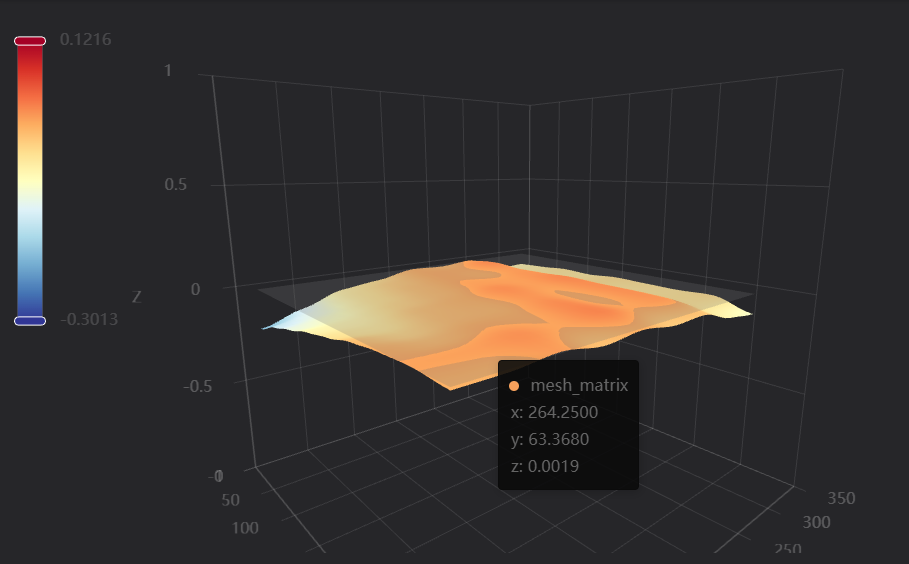Viewport: 909px width, 564px height.
Task: Click the axis tick label 50
Action: [x=231, y=500]
